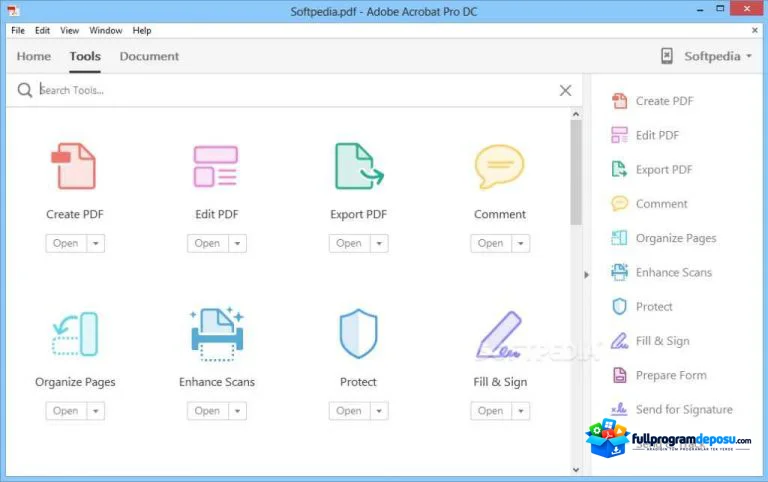Click the scrollbar up arrow
This screenshot has height=482, width=768.
click(576, 114)
